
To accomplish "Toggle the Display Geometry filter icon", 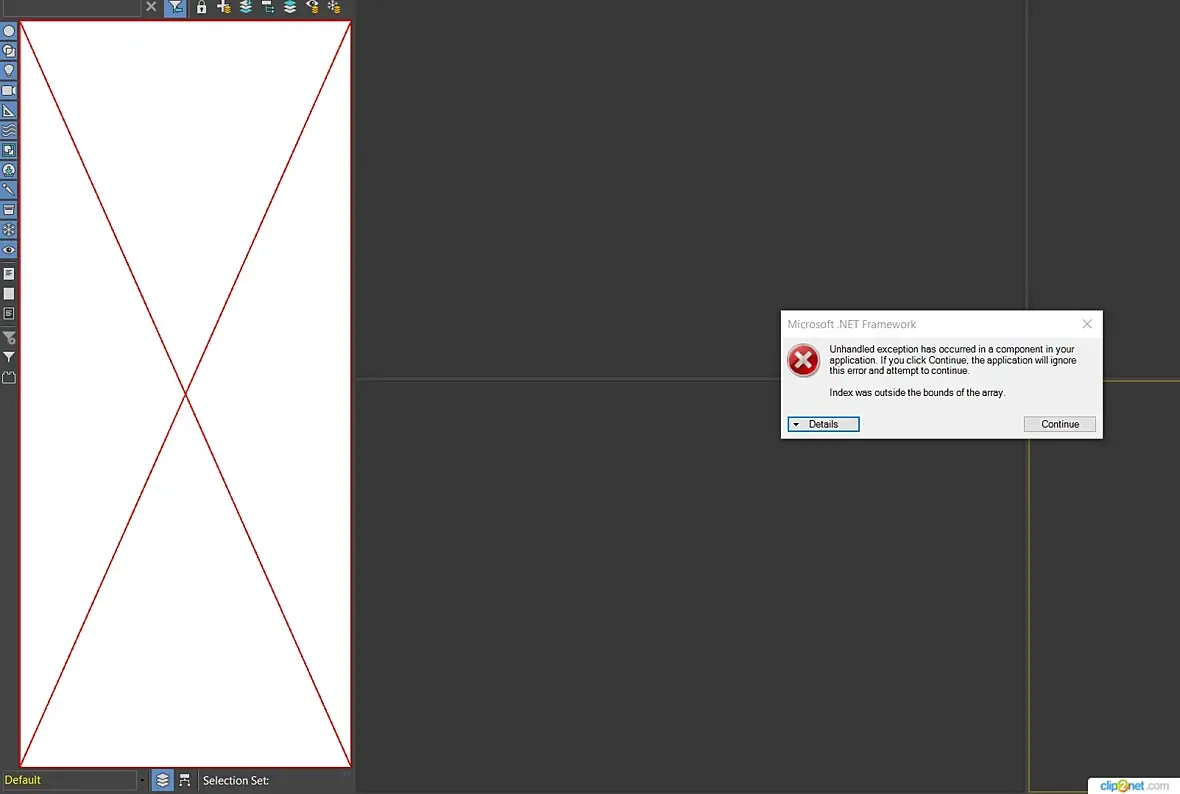I will point(9,31).
